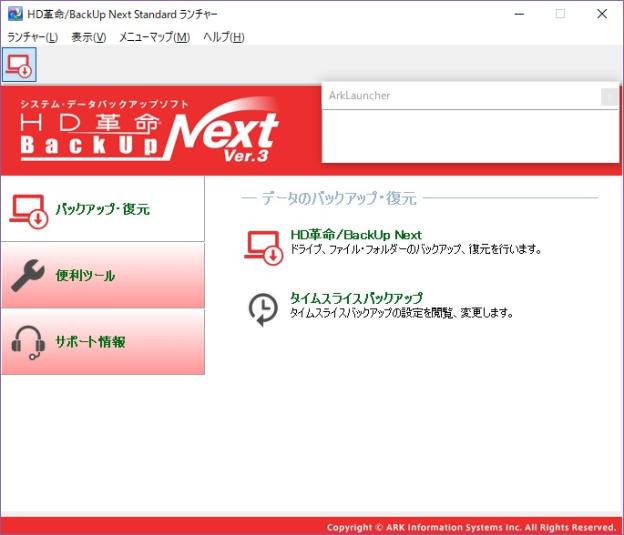Click the ドライブ、ファイル・フォルダー description text

click(x=415, y=250)
